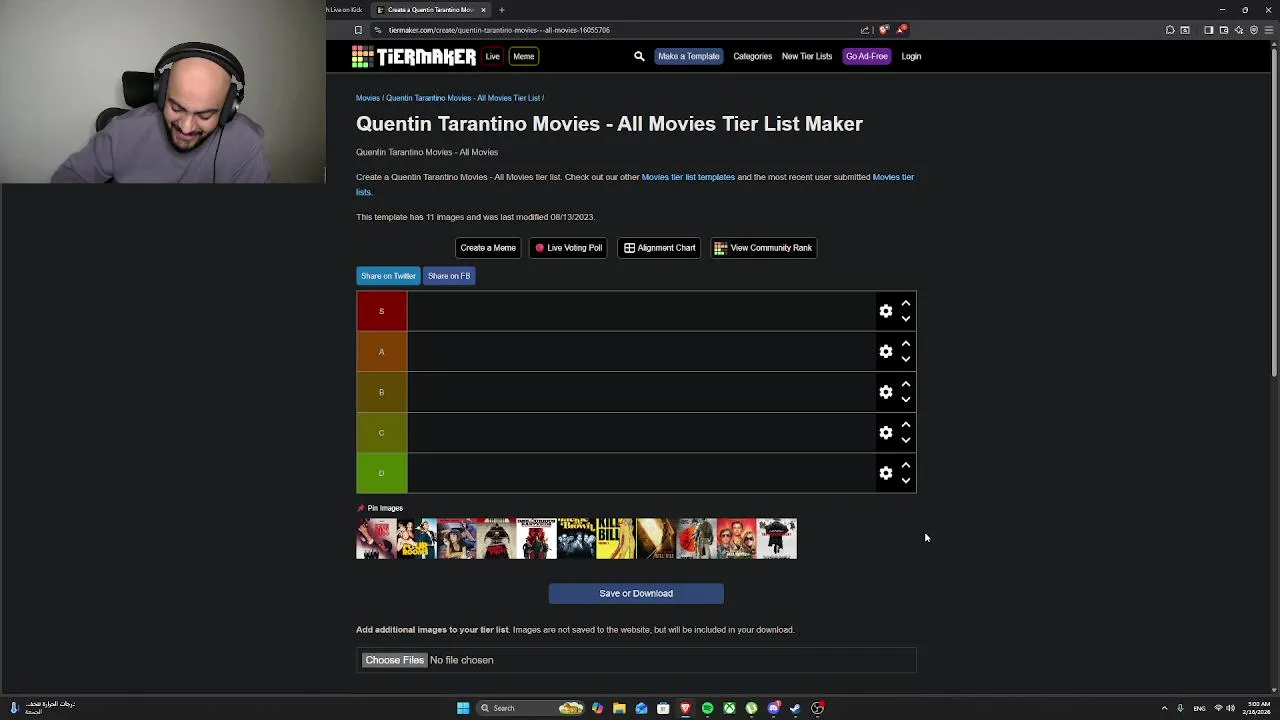Open Spotify from the taskbar

coord(707,708)
